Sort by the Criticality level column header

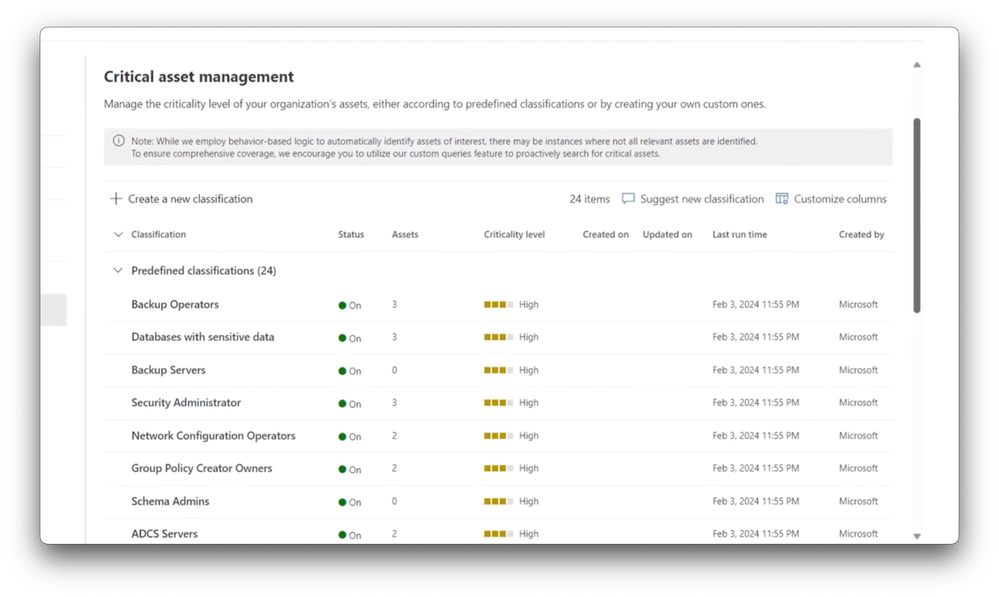[514, 234]
